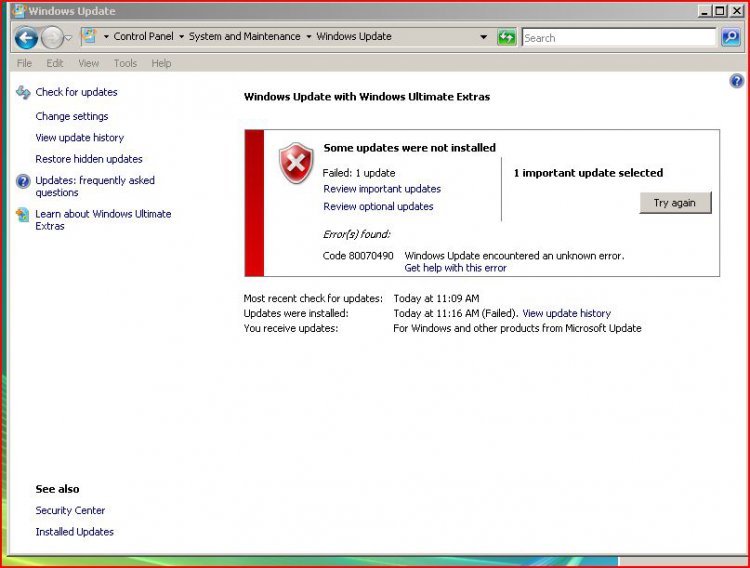Image resolution: width=750 pixels, height=568 pixels.
Task: Click the Windows Update title bar icon
Action: pyautogui.click(x=19, y=11)
